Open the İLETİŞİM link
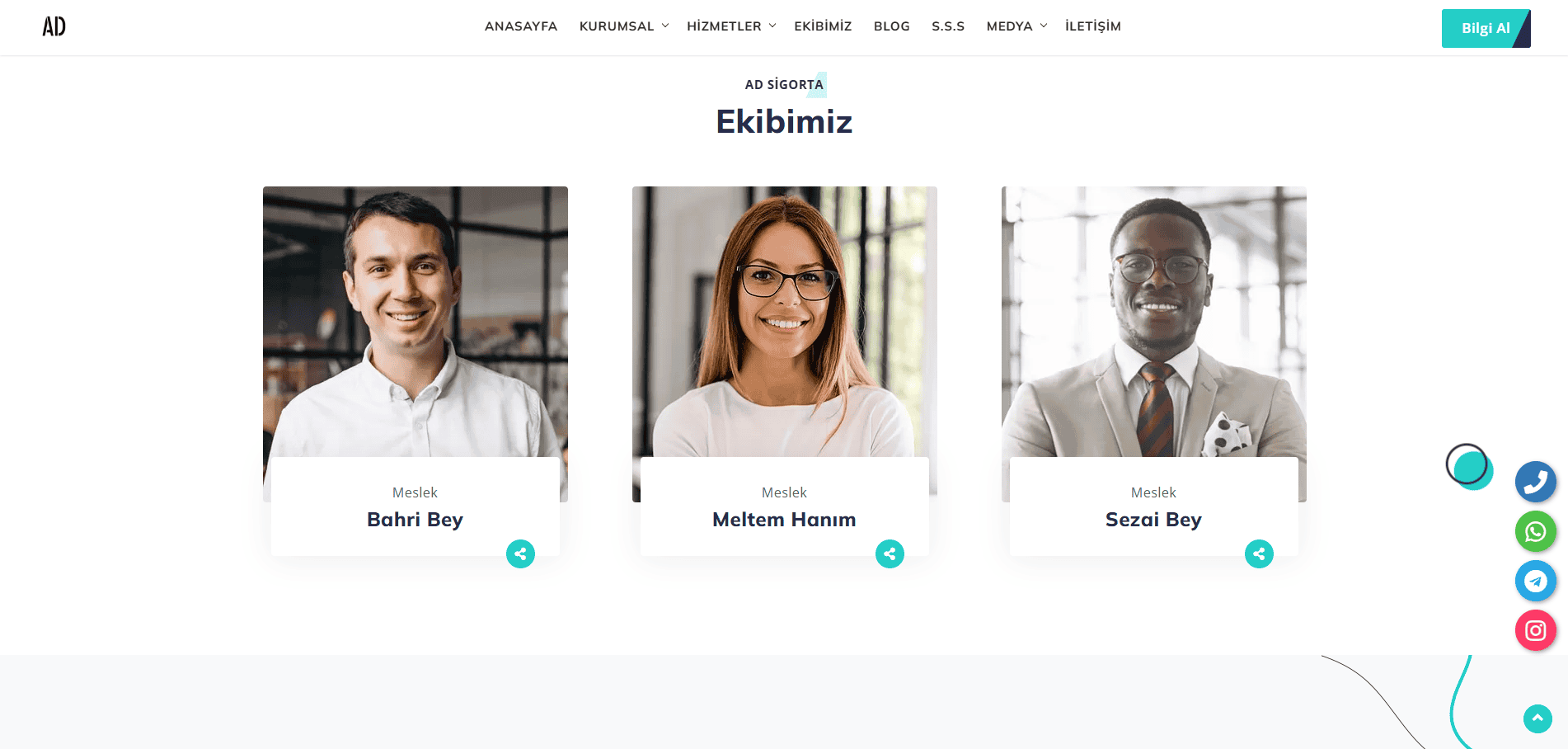The height and width of the screenshot is (749, 1568). tap(1093, 26)
